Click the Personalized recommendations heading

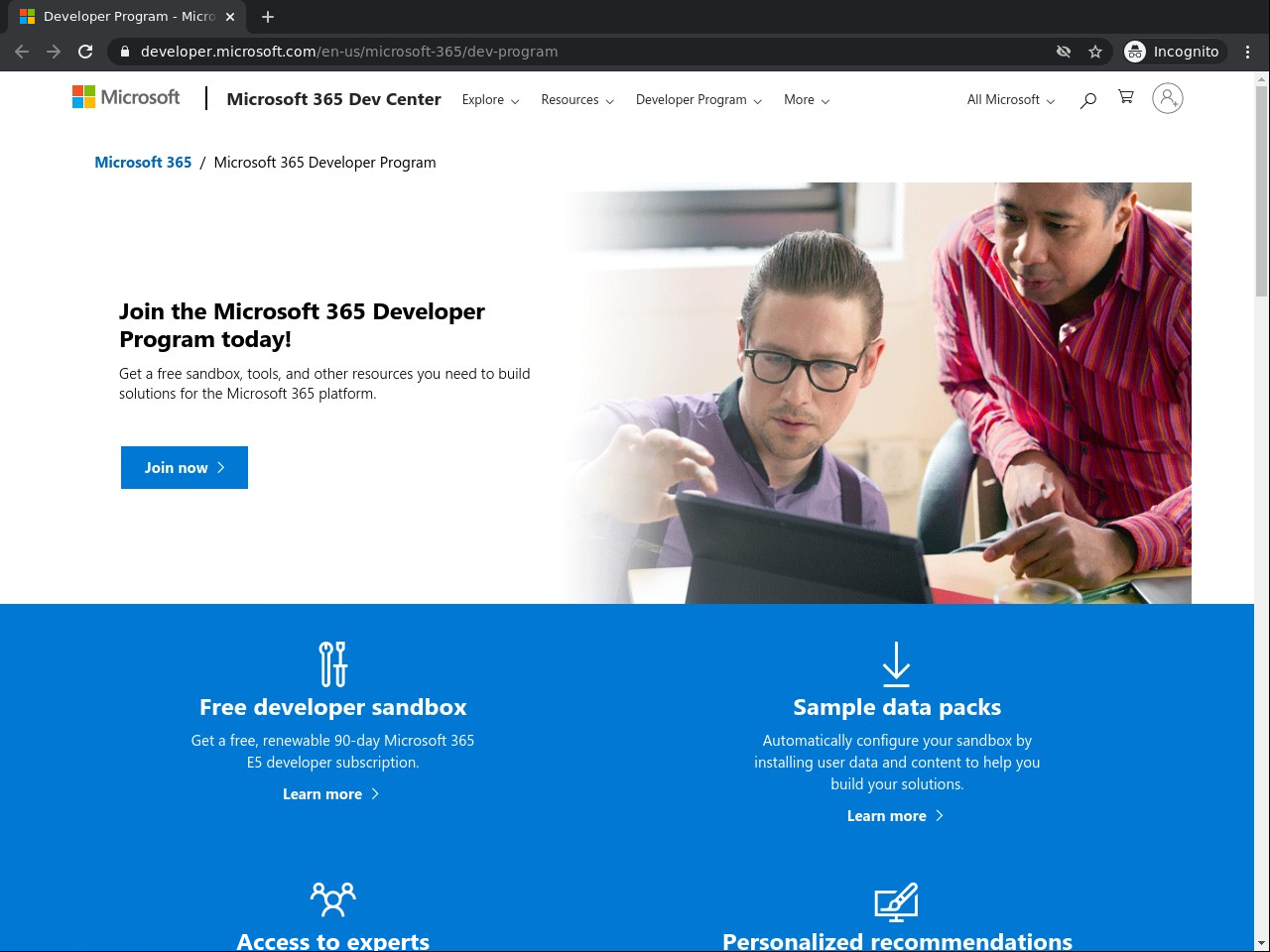pyautogui.click(x=897, y=941)
